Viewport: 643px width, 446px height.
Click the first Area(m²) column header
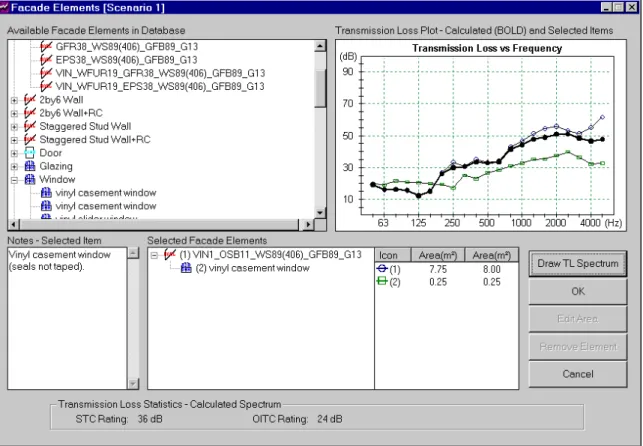tap(438, 255)
